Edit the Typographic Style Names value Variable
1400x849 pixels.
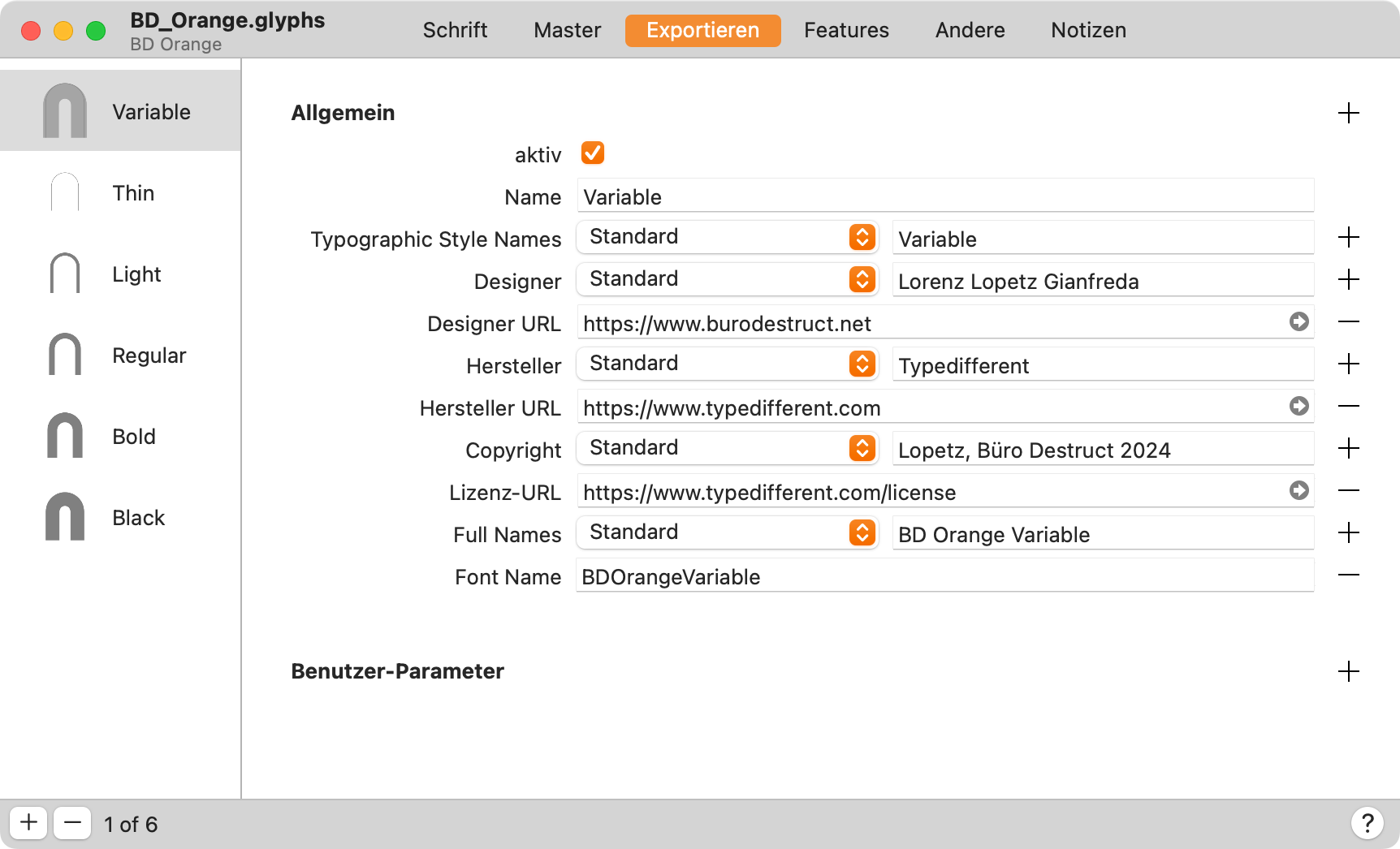coord(1103,239)
